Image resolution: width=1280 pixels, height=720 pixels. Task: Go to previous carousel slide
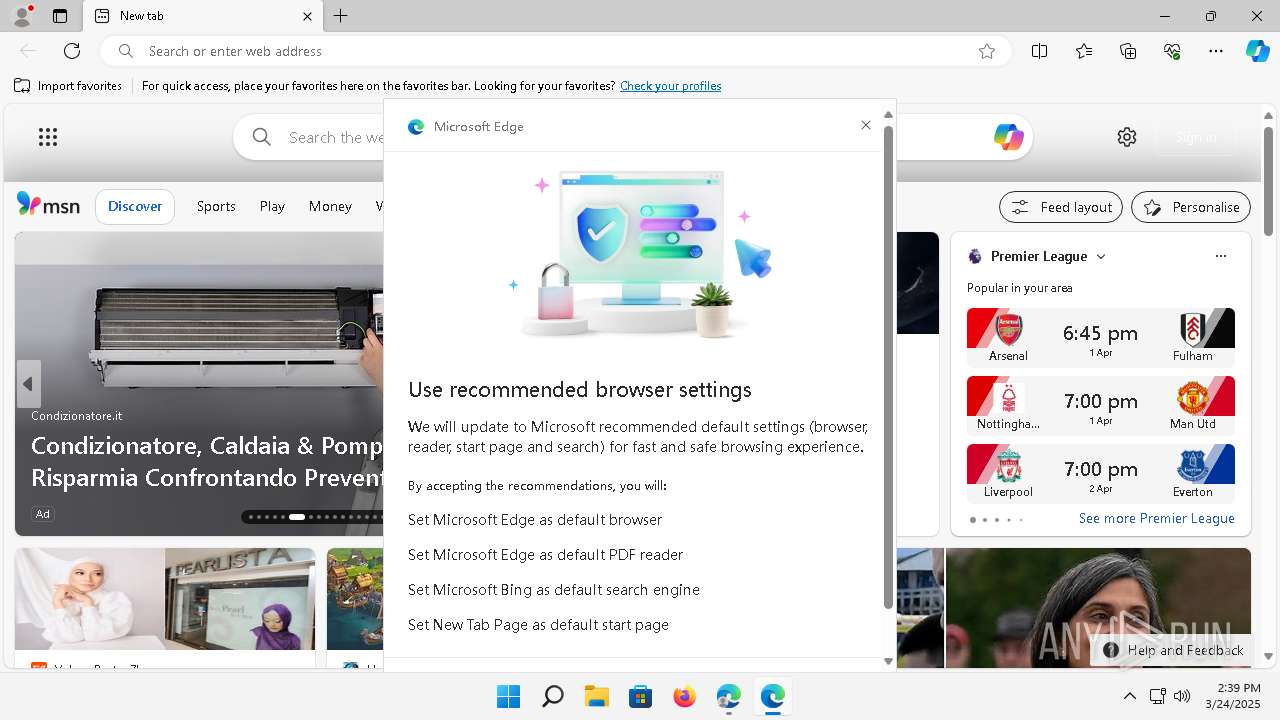click(x=28, y=384)
